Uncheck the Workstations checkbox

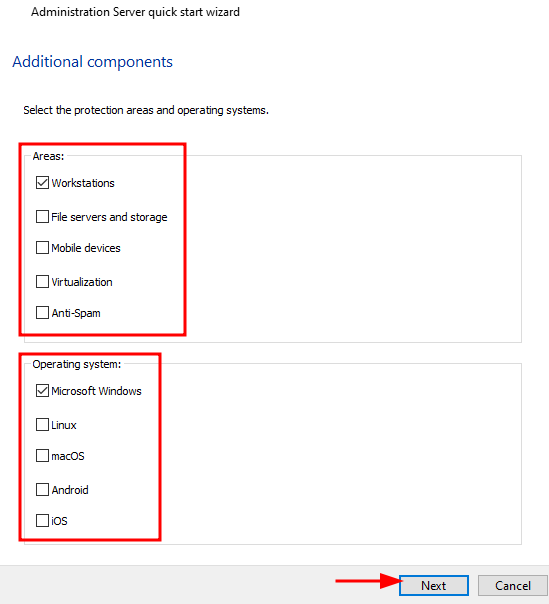pyautogui.click(x=42, y=183)
